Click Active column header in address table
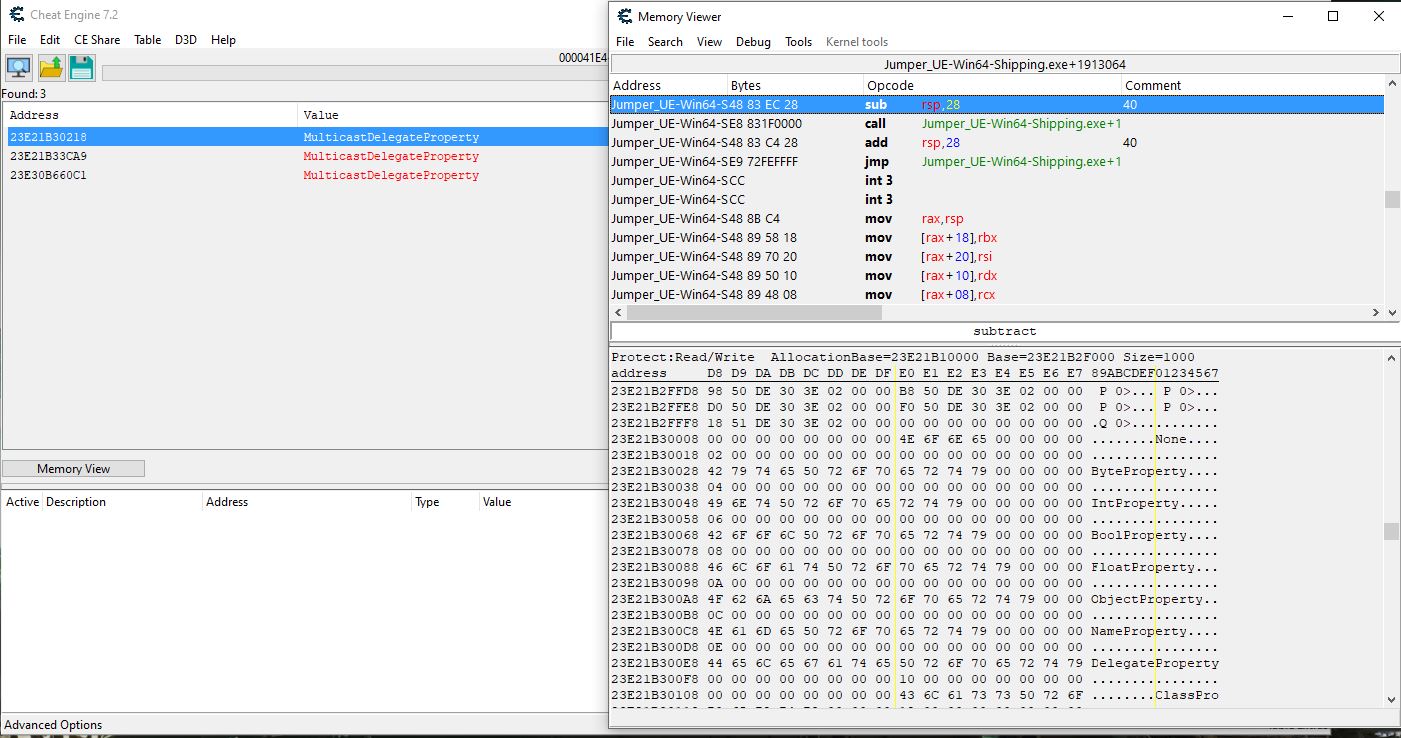 pos(22,502)
